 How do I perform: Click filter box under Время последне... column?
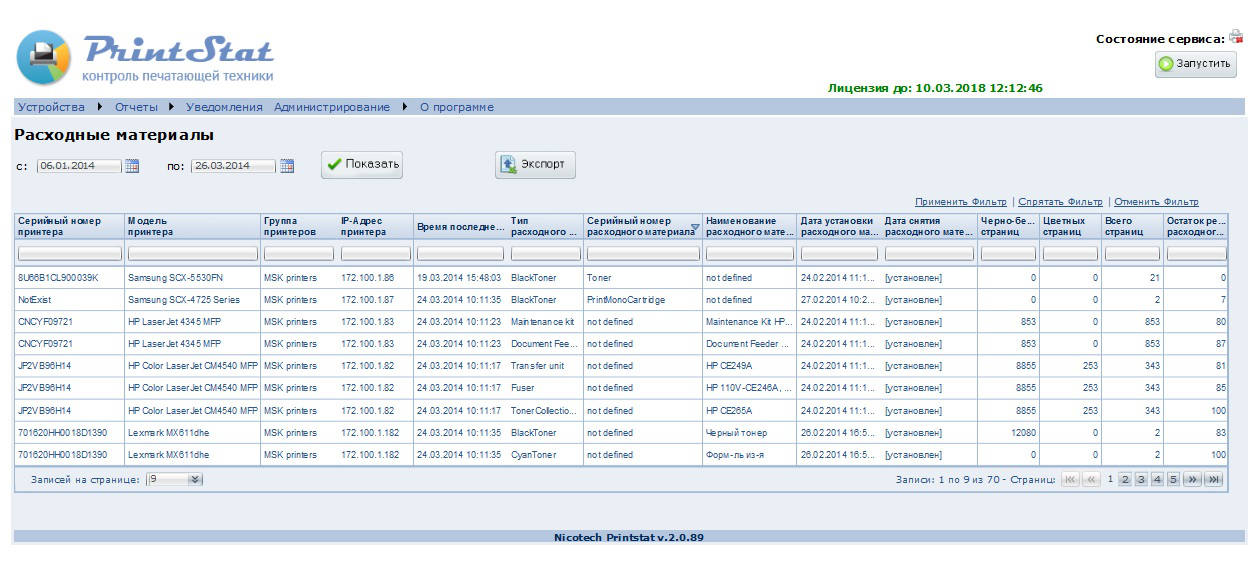[460, 254]
